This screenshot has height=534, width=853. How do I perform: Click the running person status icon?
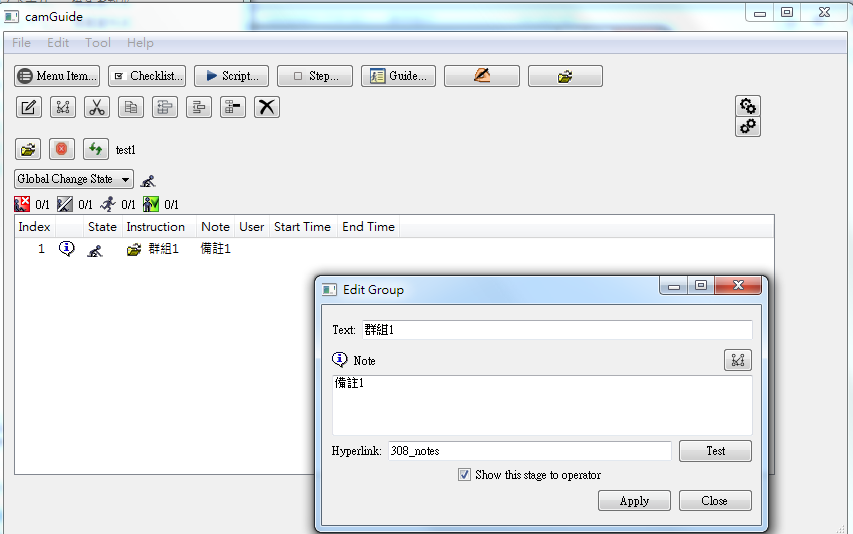[108, 204]
